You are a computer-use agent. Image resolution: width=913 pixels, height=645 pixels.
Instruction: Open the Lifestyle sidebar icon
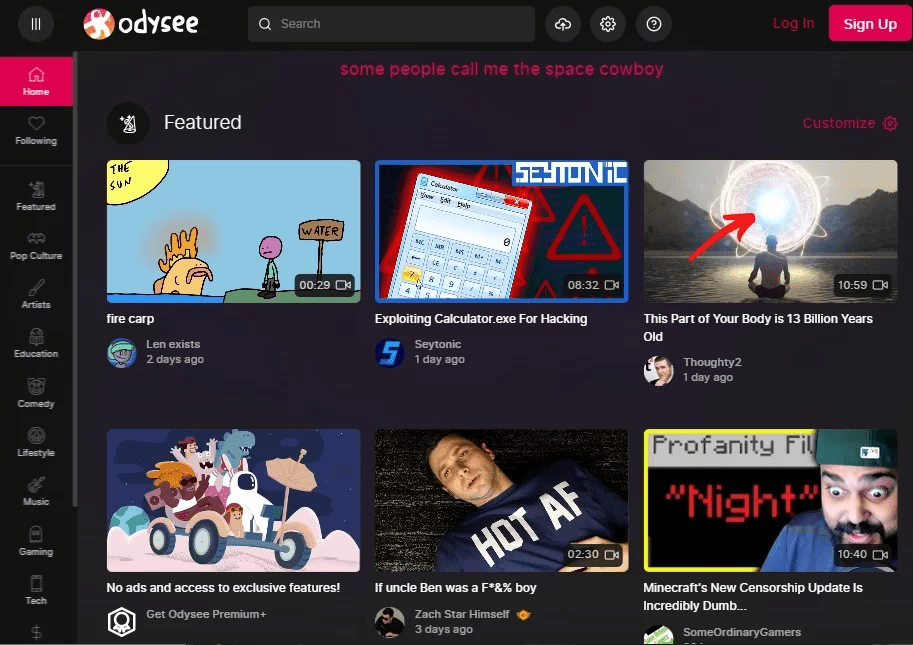(36, 436)
